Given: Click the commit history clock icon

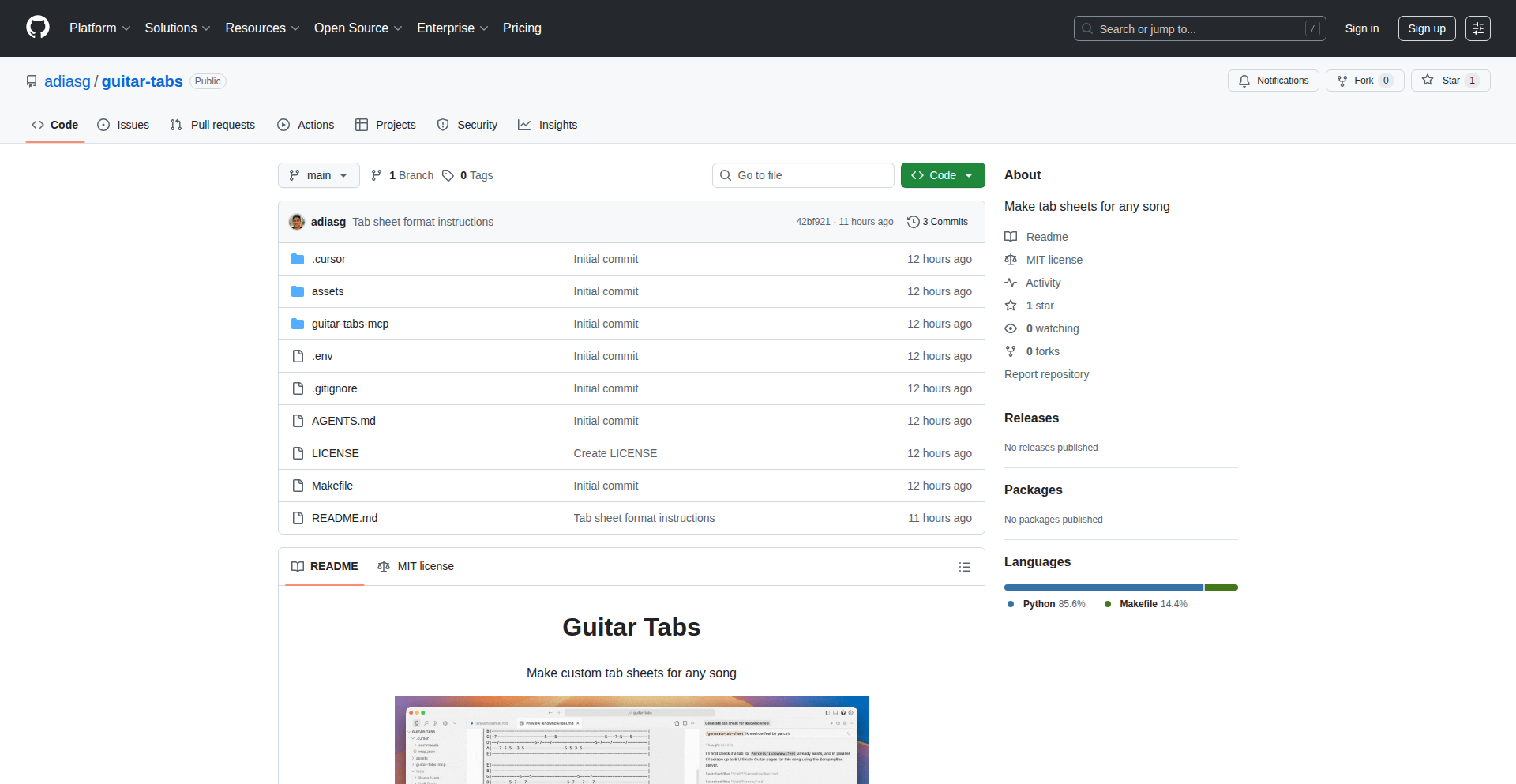Looking at the screenshot, I should [x=914, y=222].
